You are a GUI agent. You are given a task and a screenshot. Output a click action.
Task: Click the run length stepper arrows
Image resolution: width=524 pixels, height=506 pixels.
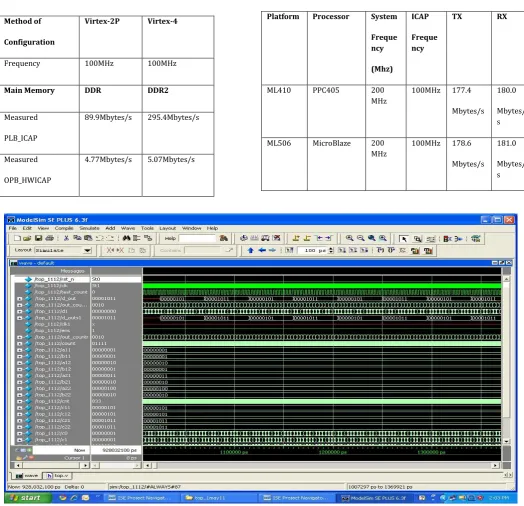pos(331,250)
